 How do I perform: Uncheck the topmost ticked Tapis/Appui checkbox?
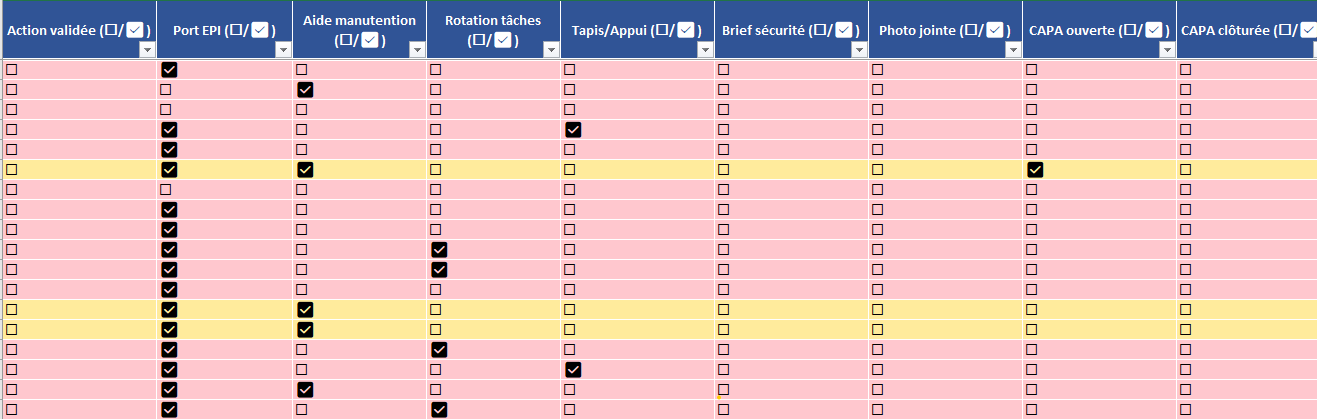coord(573,130)
